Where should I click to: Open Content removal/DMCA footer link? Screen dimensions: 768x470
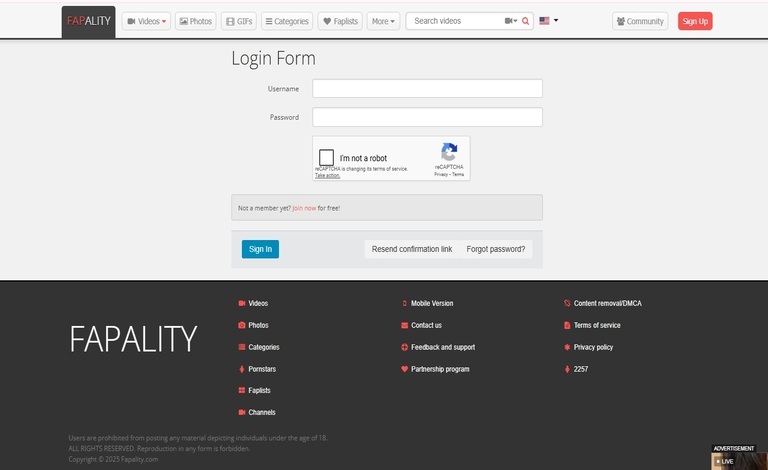(x=607, y=303)
